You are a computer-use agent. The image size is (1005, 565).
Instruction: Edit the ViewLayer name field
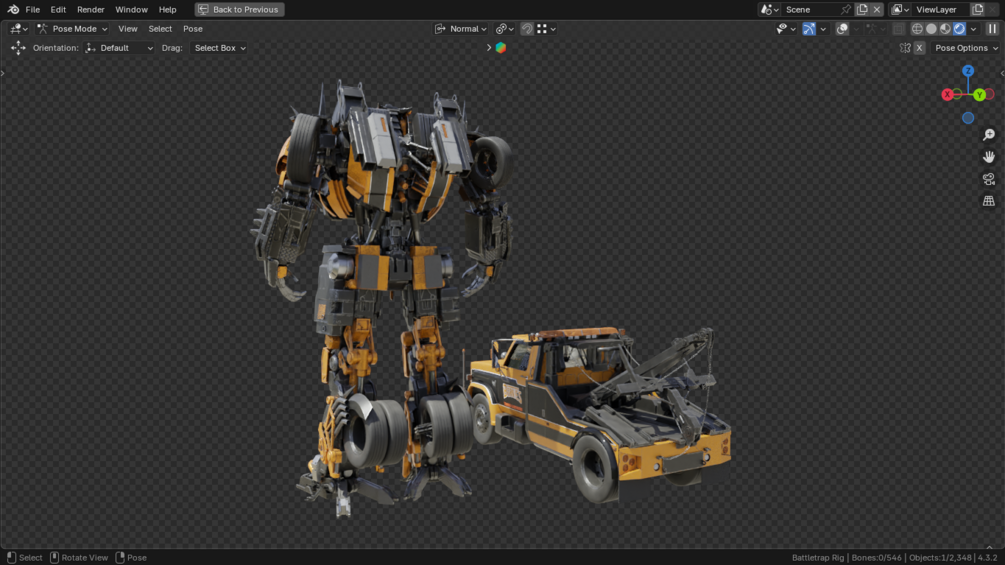coord(940,10)
